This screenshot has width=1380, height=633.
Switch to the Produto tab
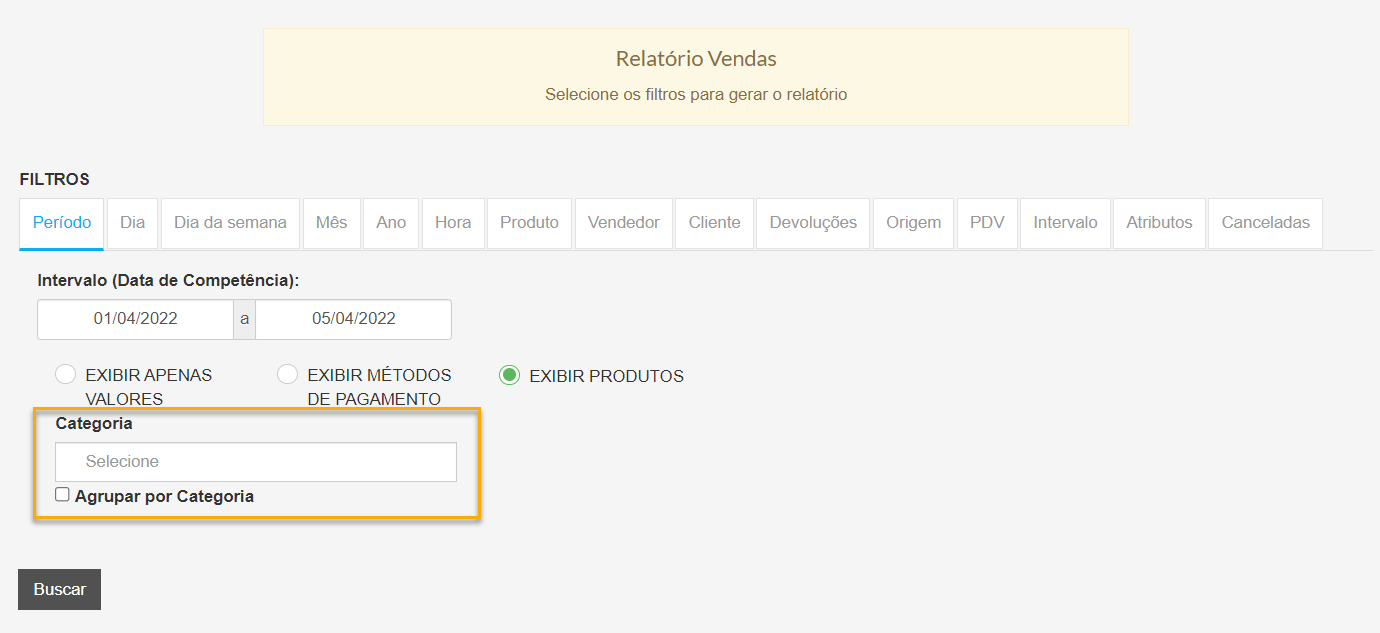529,223
